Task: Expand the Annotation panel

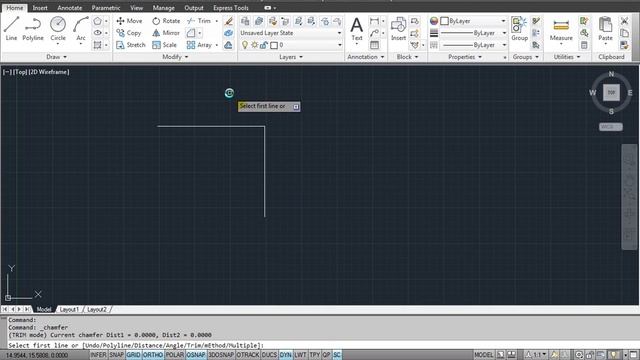Action: 366,57
